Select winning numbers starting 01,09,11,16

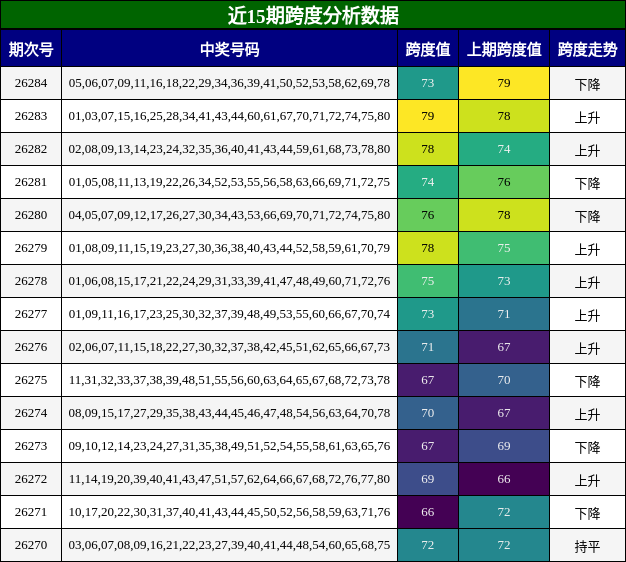(x=229, y=314)
